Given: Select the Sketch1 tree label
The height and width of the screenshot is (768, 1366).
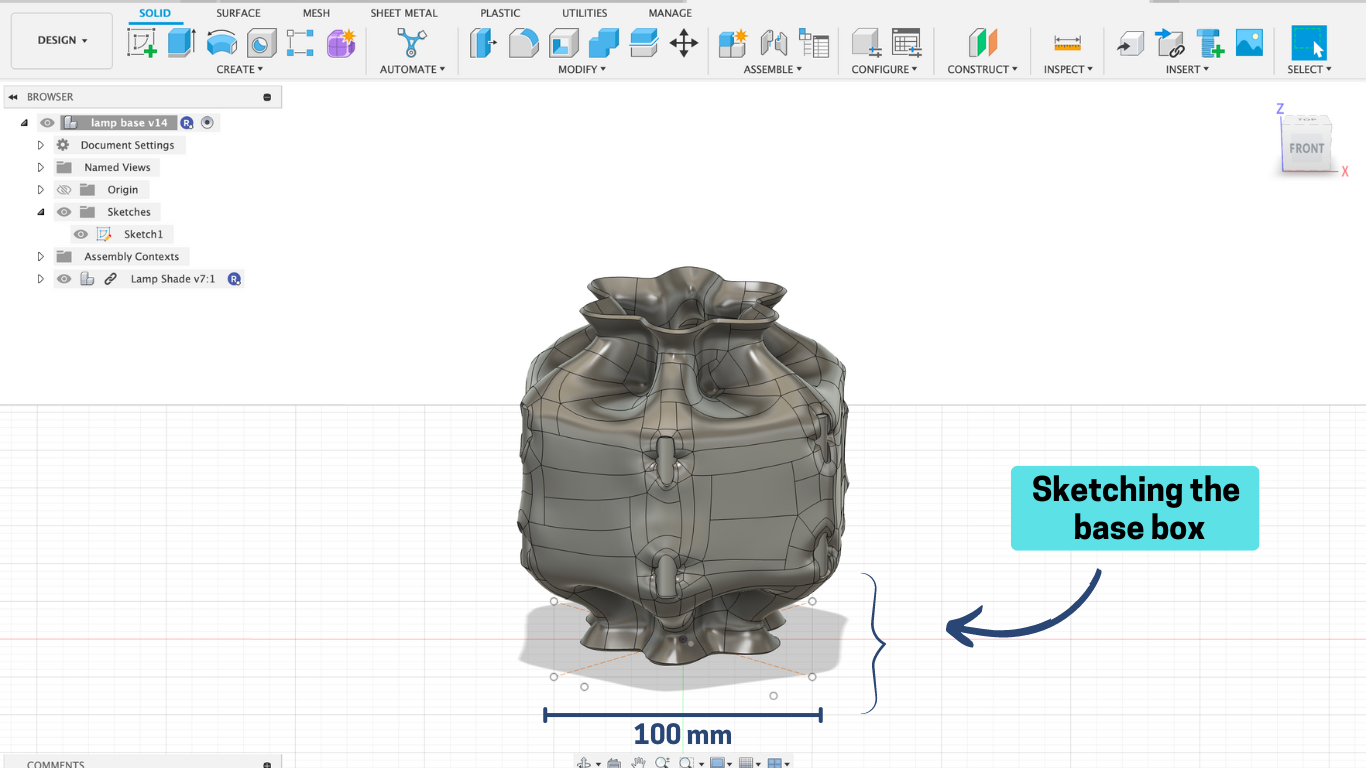Looking at the screenshot, I should (143, 234).
